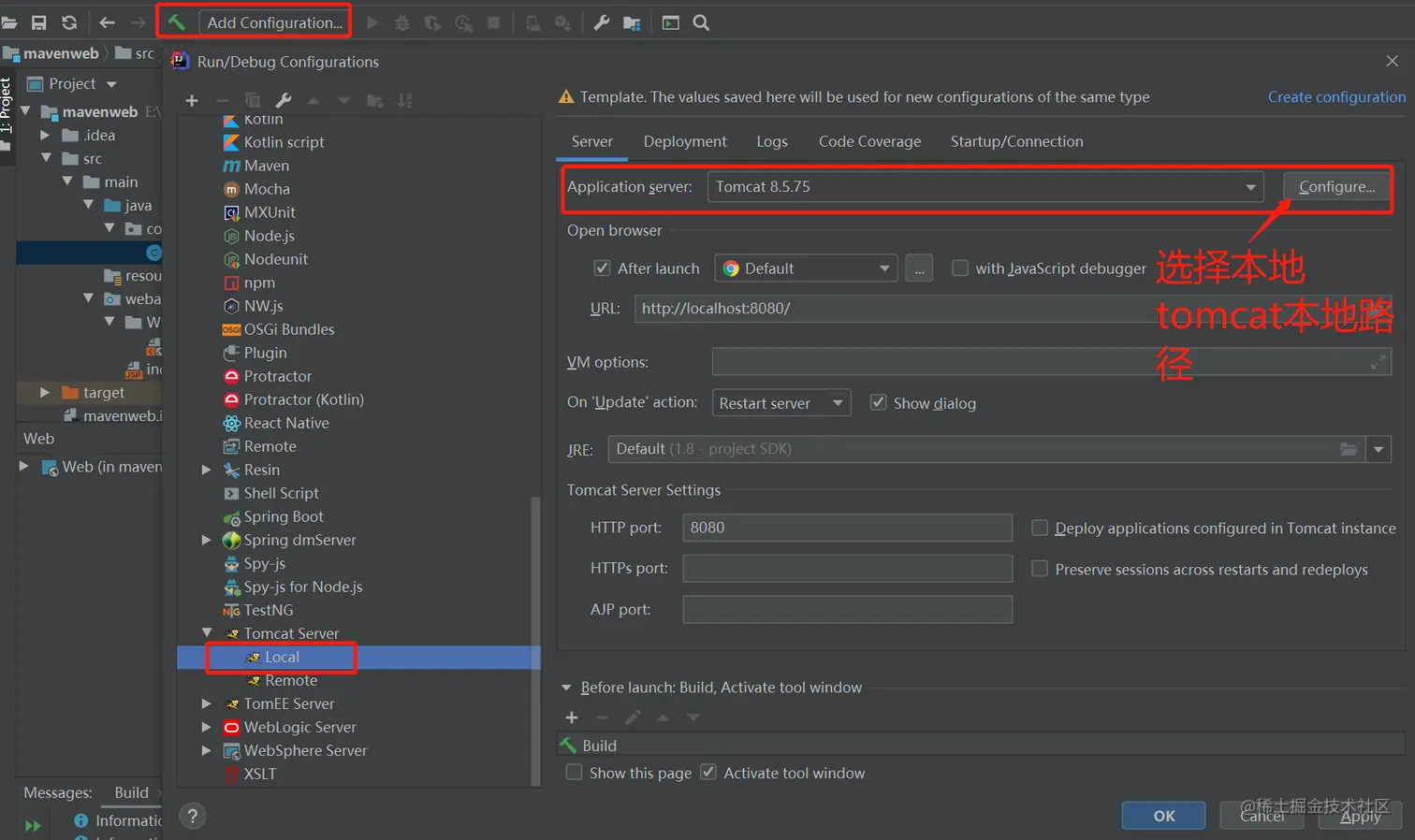Open Application server dropdown Tomcat 8.5.75
The image size is (1415, 840).
click(985, 187)
